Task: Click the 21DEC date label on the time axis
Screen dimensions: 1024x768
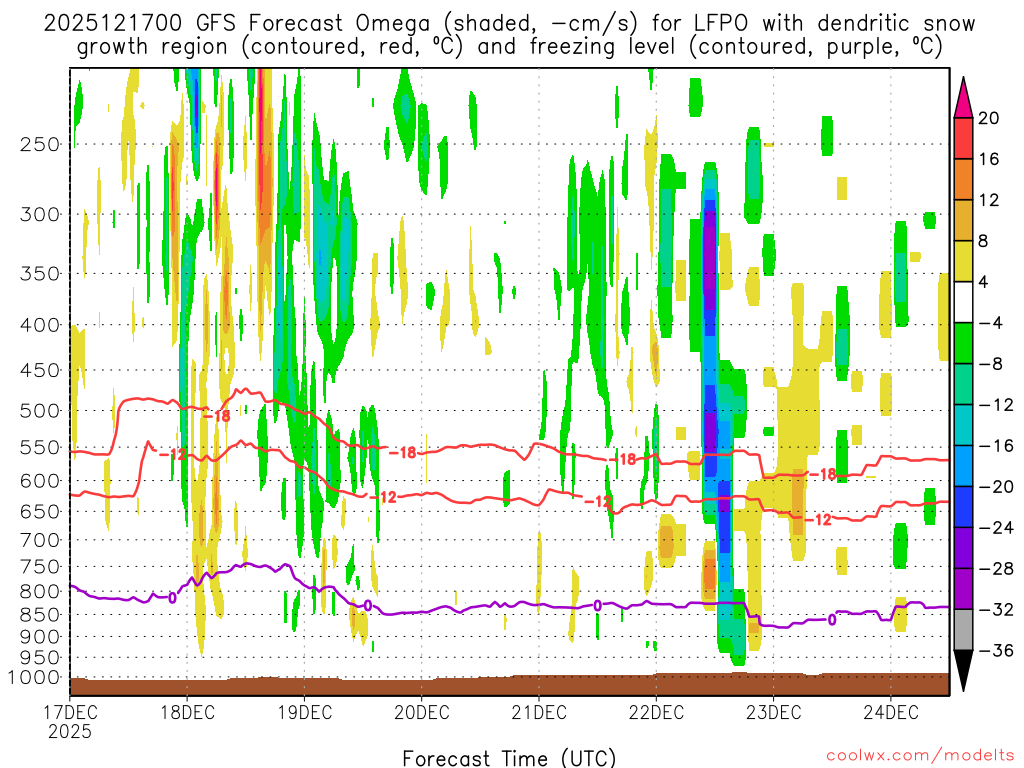Action: click(539, 711)
